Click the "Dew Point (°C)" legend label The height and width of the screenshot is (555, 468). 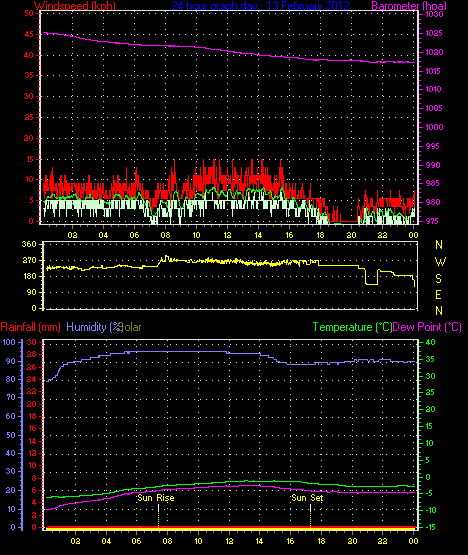427,327
